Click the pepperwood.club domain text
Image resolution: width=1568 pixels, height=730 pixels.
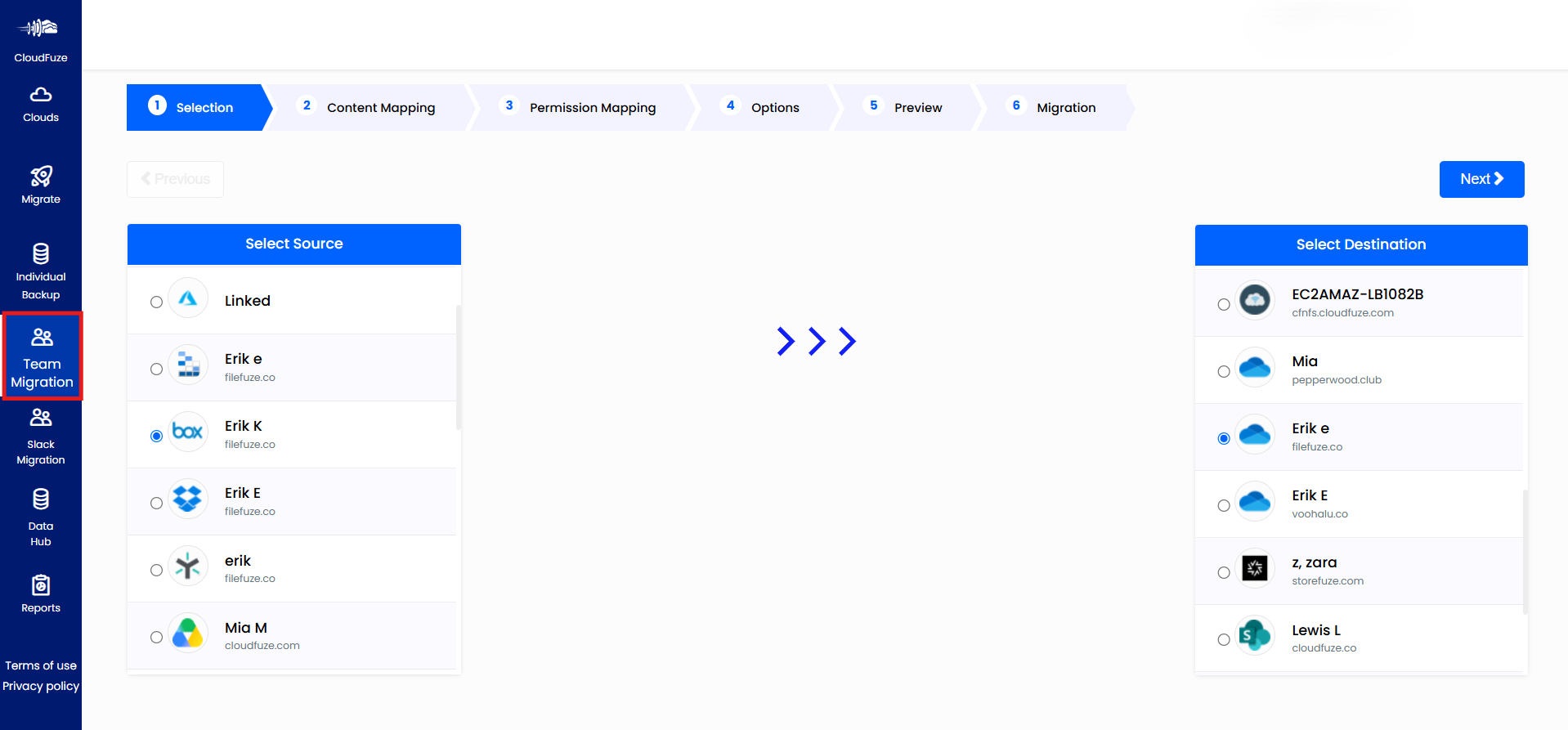(1337, 380)
